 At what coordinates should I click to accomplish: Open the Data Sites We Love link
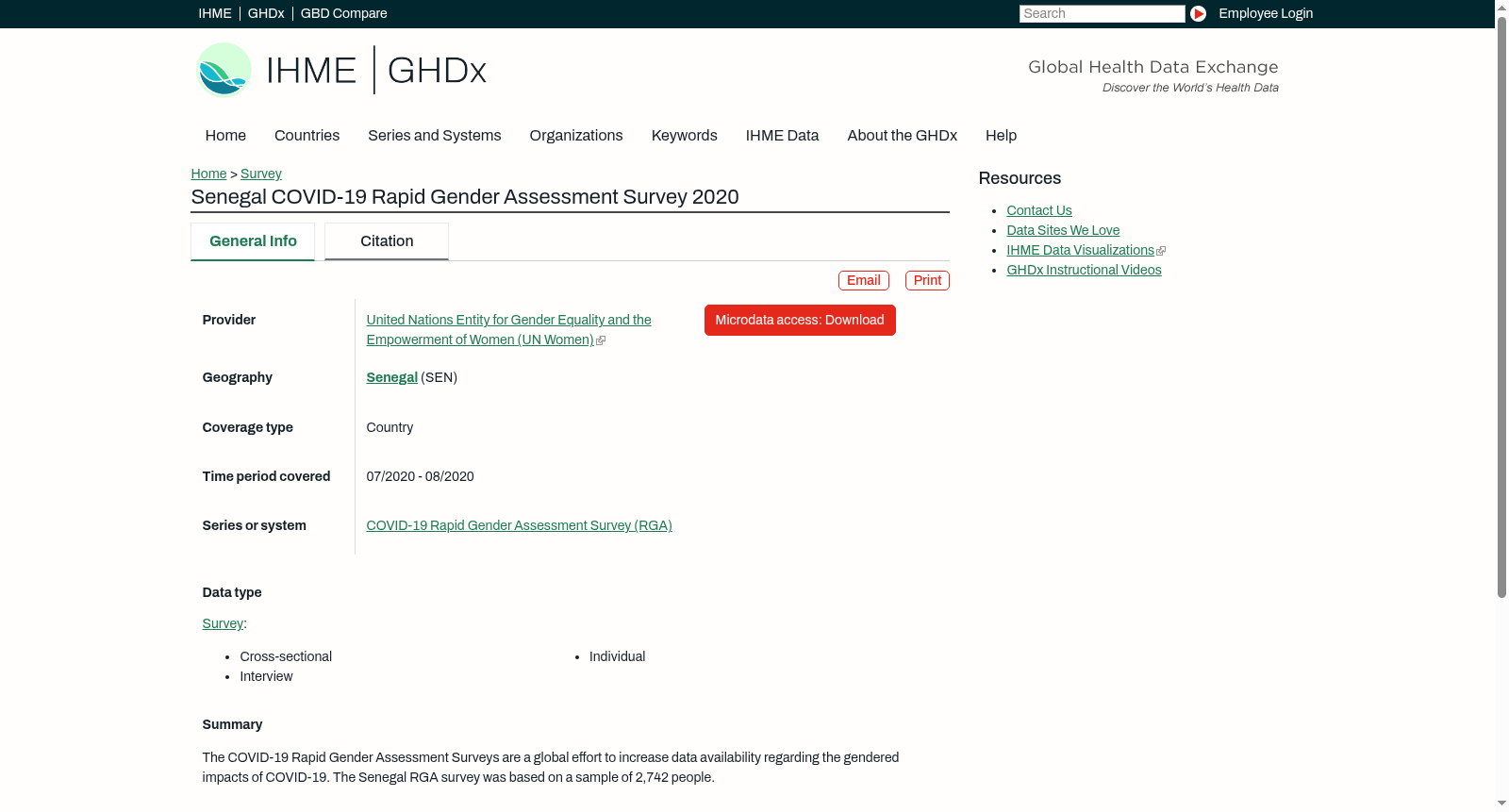pos(1063,230)
